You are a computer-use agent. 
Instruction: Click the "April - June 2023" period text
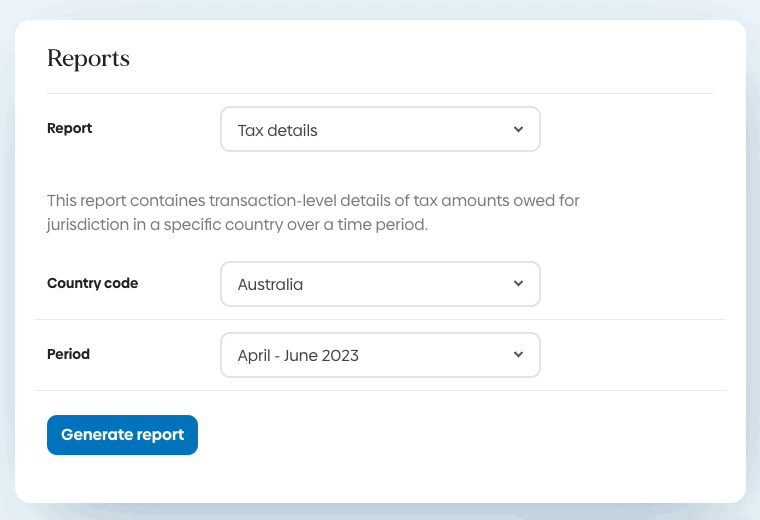(x=298, y=355)
